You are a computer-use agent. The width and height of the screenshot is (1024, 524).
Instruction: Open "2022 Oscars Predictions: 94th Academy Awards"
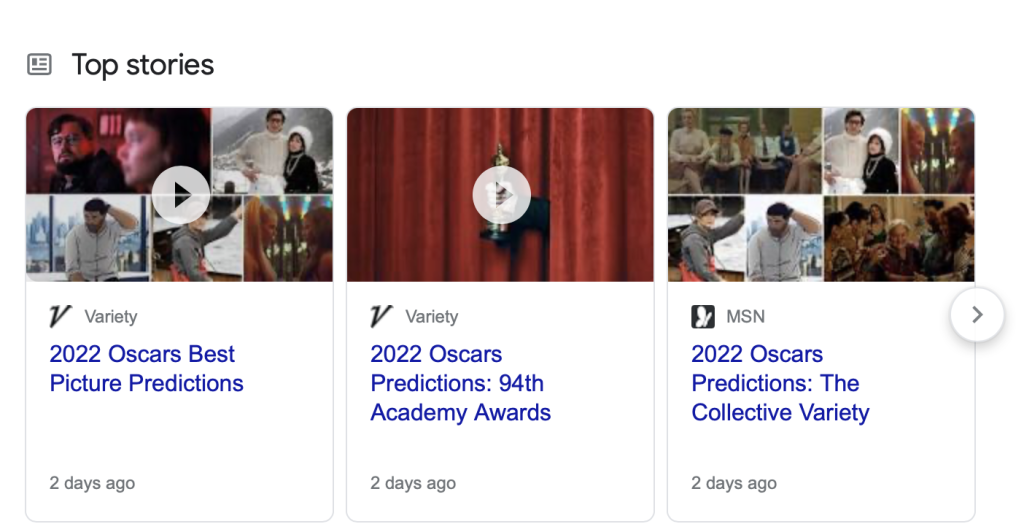pos(460,383)
